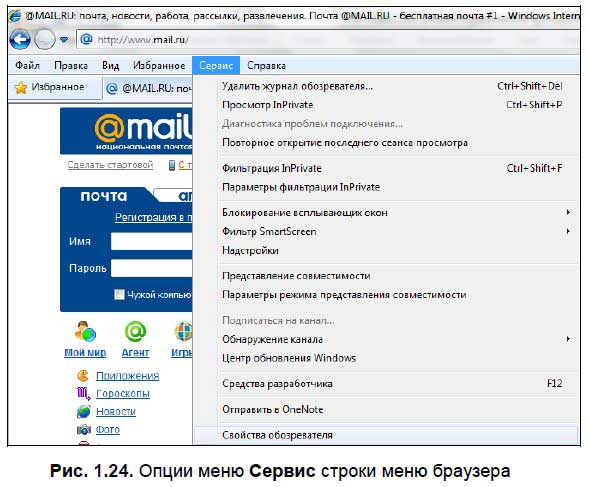Open the Справка menu
Image resolution: width=589 pixels, height=487 pixels.
266,66
